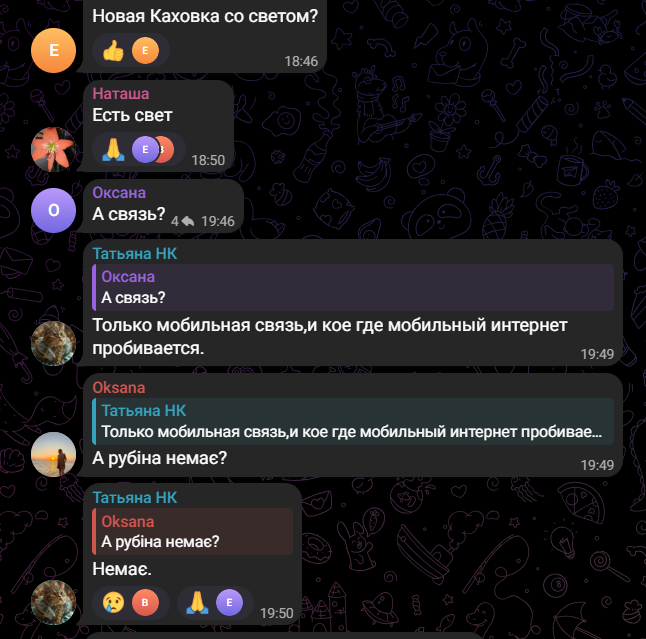Open Наташа's flower avatar profile
646x639 pixels.
(x=54, y=150)
